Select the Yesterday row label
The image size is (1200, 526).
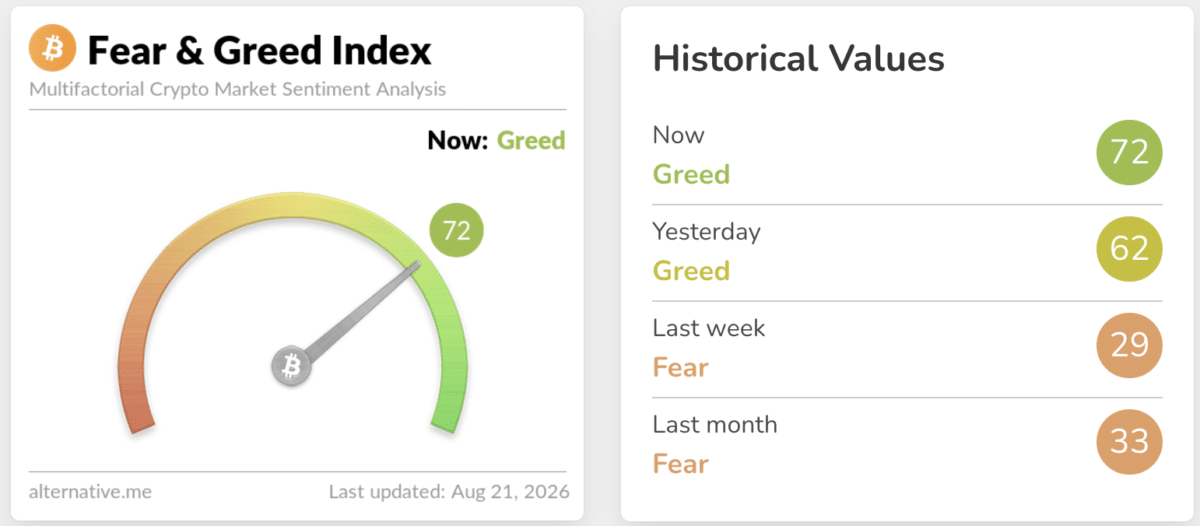pos(707,231)
